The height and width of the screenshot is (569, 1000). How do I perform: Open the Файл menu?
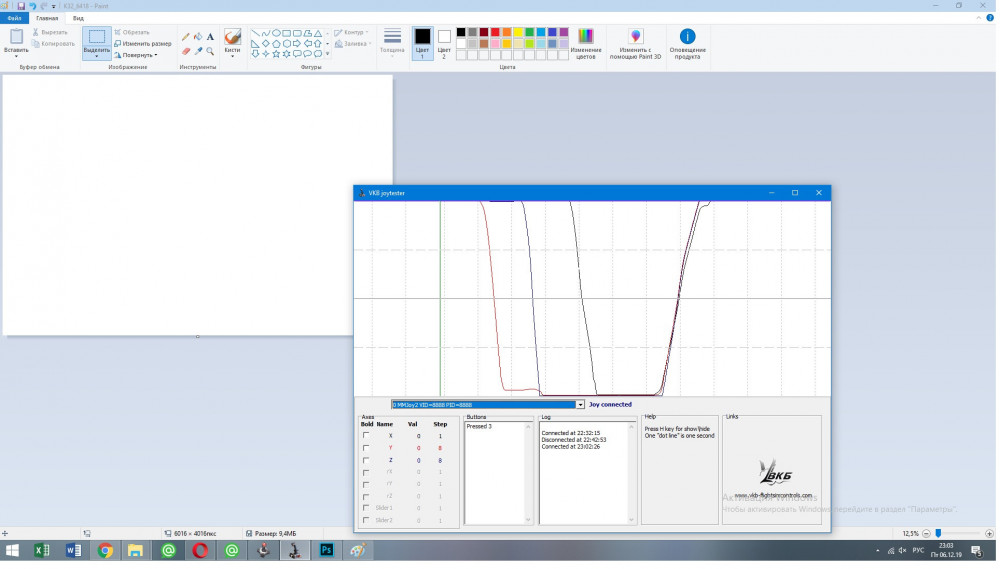click(15, 18)
